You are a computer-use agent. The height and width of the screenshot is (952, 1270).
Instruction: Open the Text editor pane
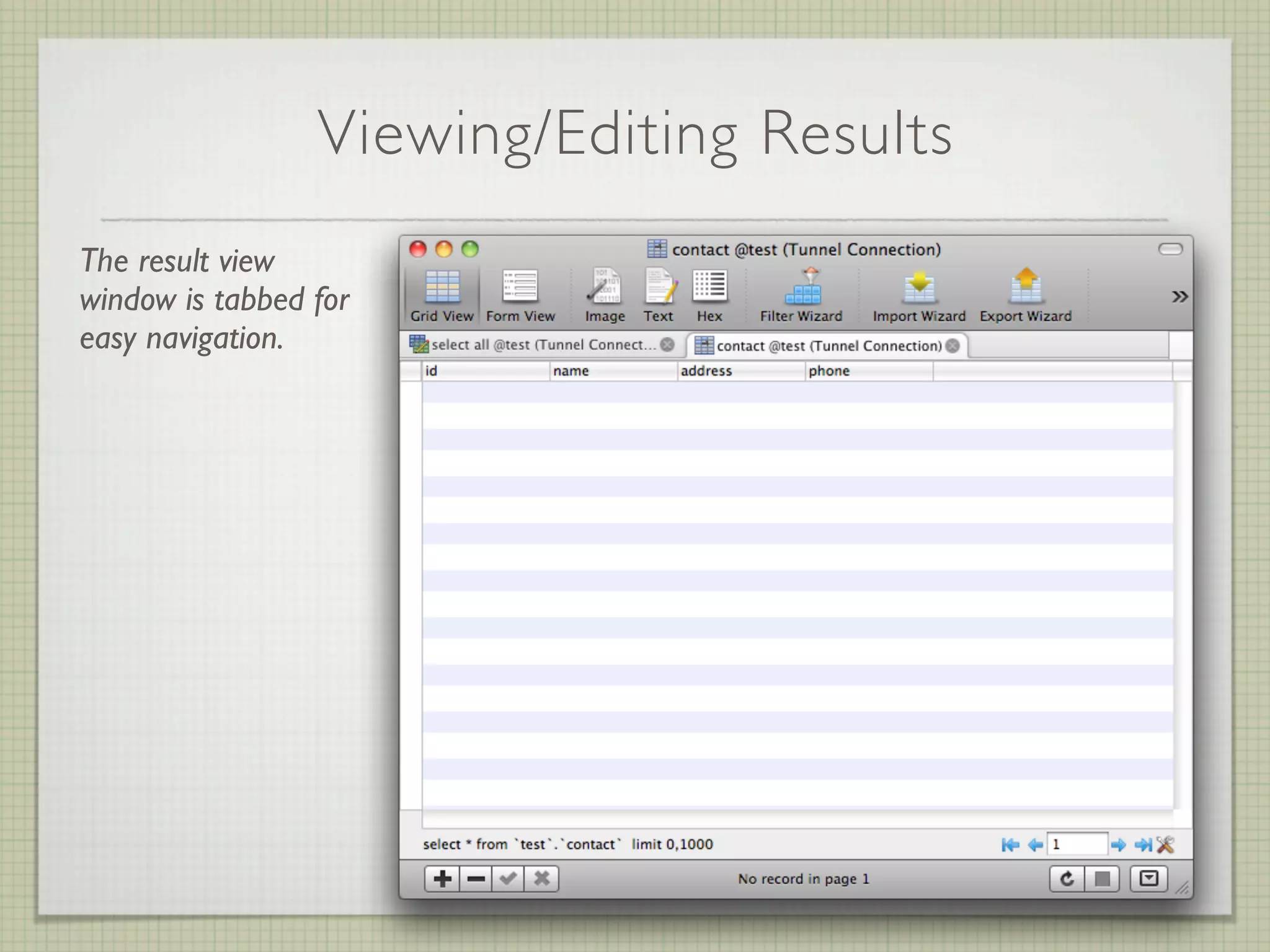click(x=659, y=296)
